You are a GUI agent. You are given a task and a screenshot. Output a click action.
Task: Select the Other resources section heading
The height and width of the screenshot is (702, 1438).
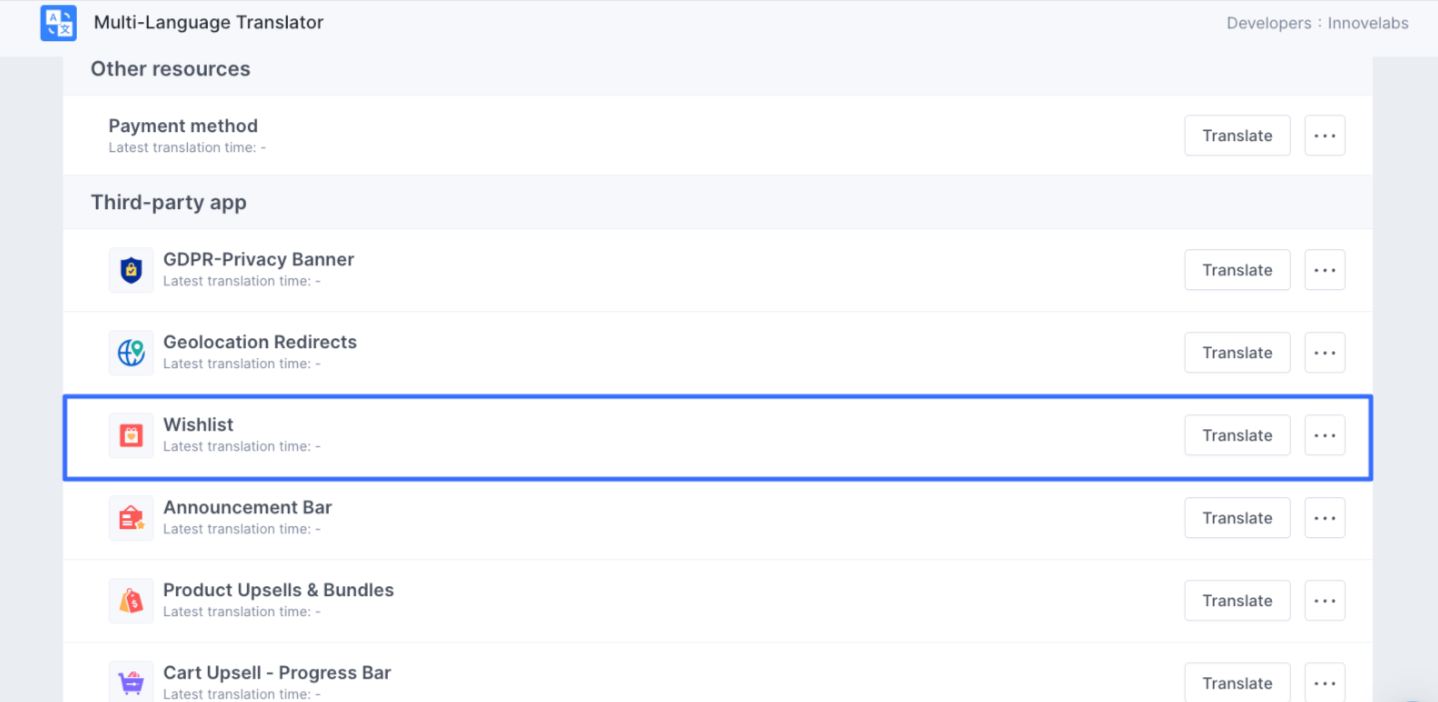point(170,69)
